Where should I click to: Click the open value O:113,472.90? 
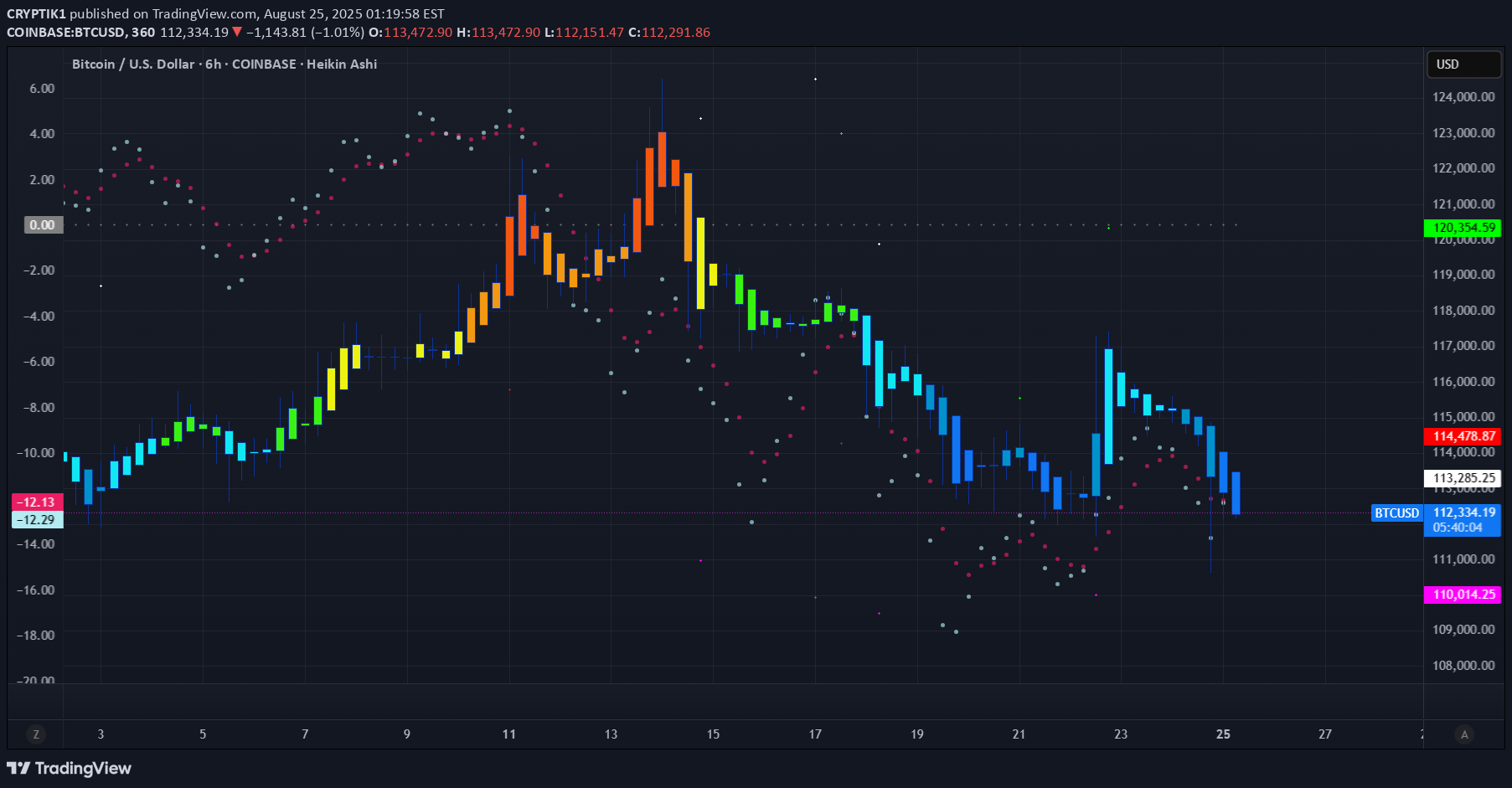tap(410, 32)
